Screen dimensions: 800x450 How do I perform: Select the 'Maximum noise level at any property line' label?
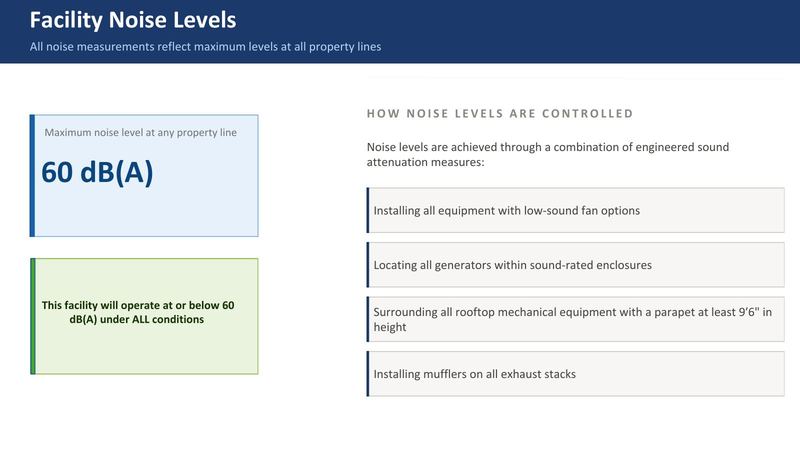pyautogui.click(x=140, y=133)
